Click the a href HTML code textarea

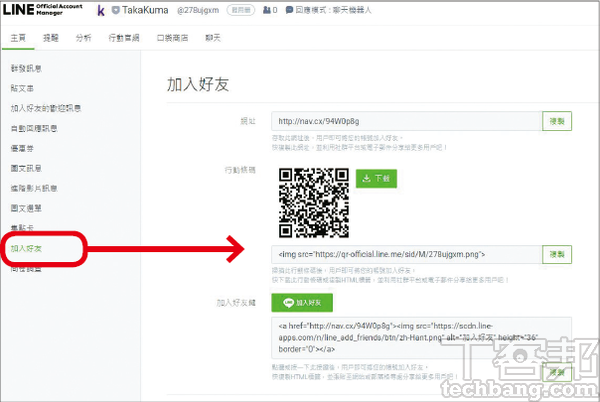421,337
